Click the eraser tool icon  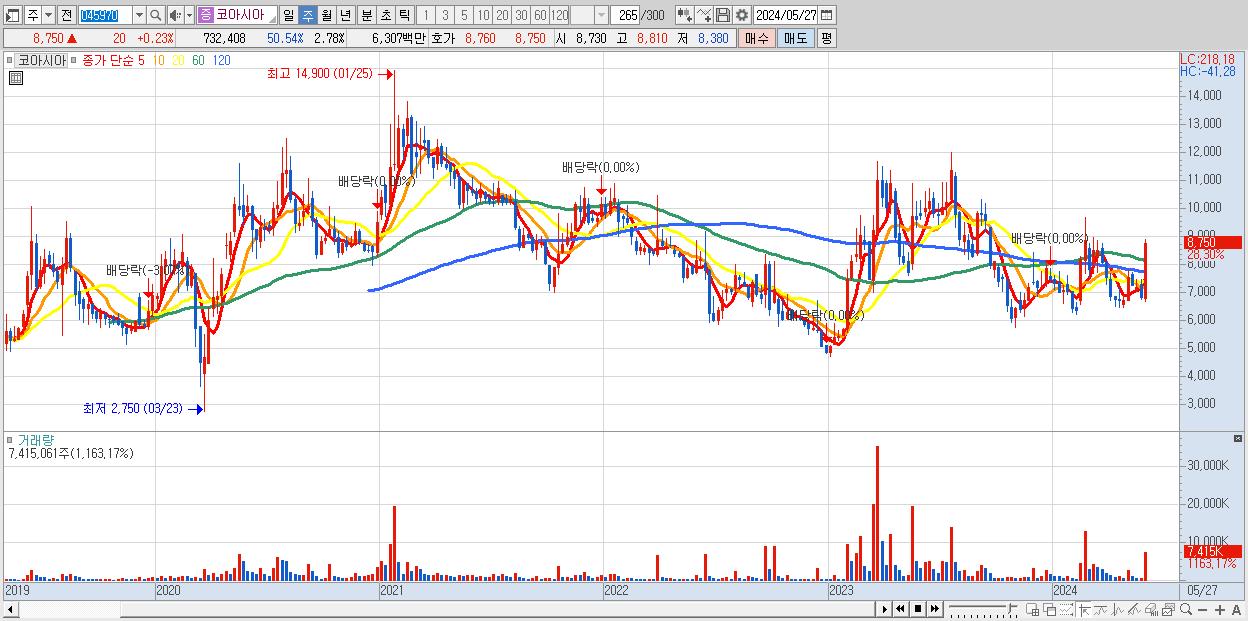[x=1151, y=609]
